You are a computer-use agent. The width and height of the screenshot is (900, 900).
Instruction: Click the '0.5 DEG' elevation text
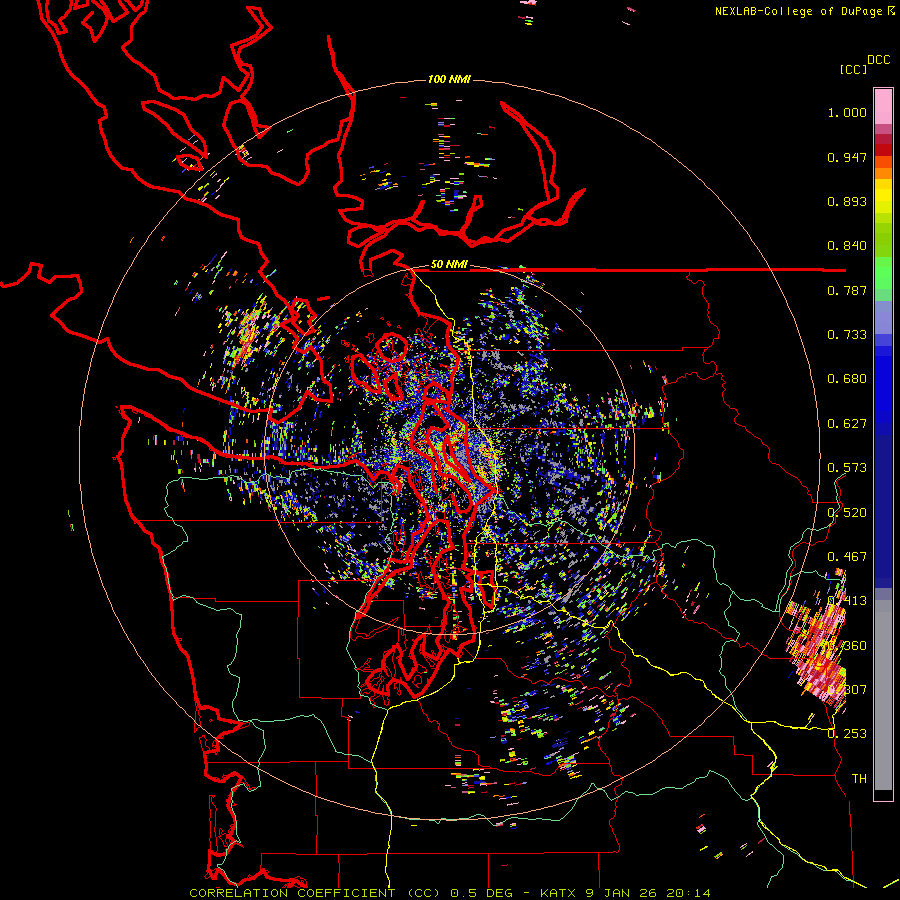(x=481, y=893)
